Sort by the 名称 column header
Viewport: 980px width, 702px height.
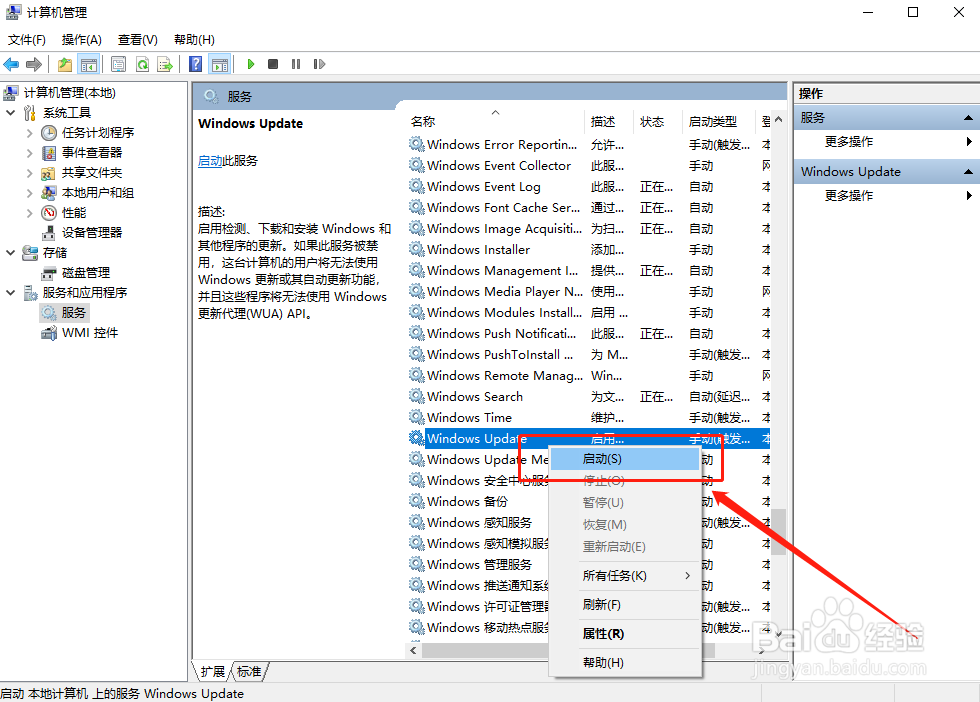pos(496,121)
